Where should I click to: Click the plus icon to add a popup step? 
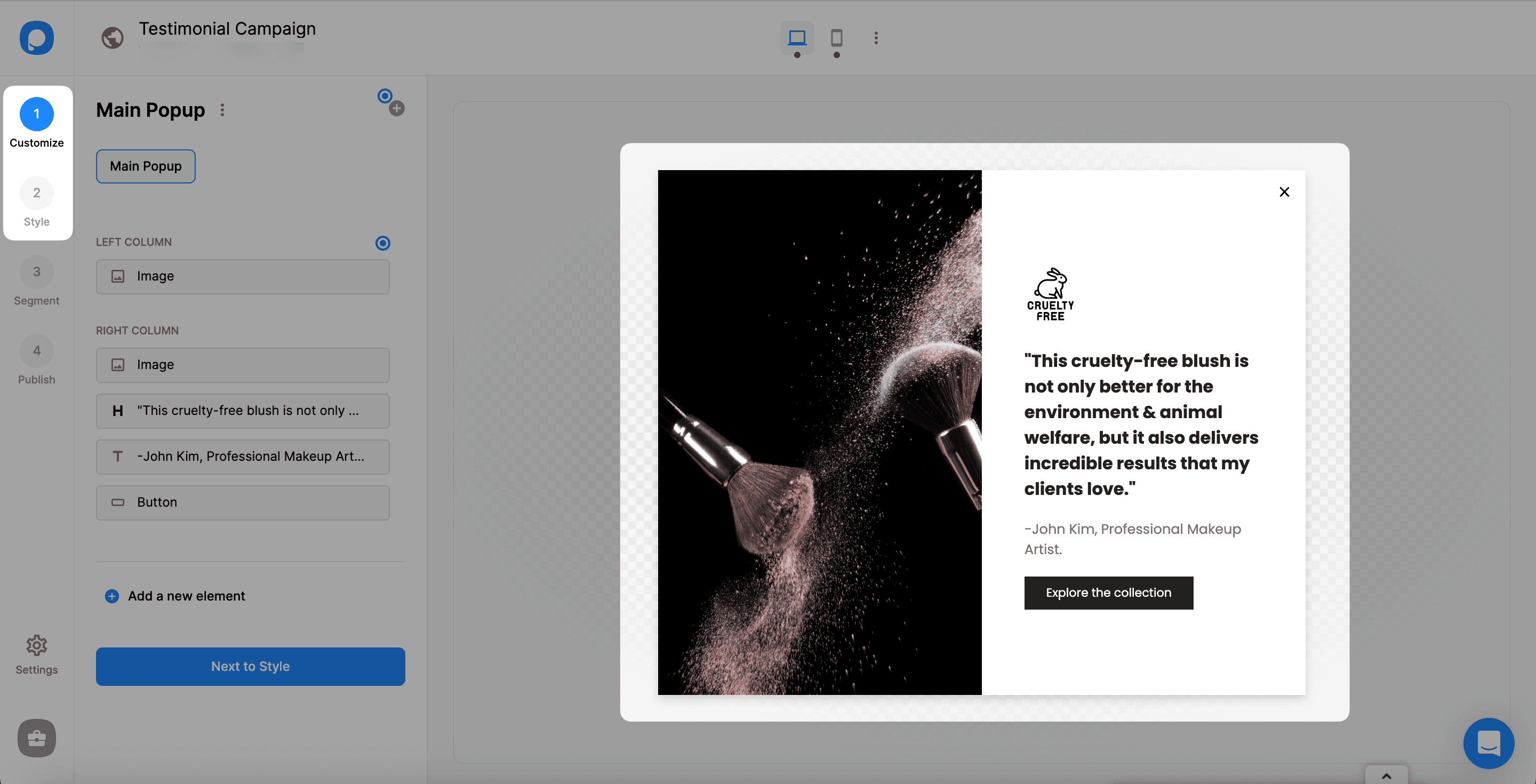(x=397, y=108)
